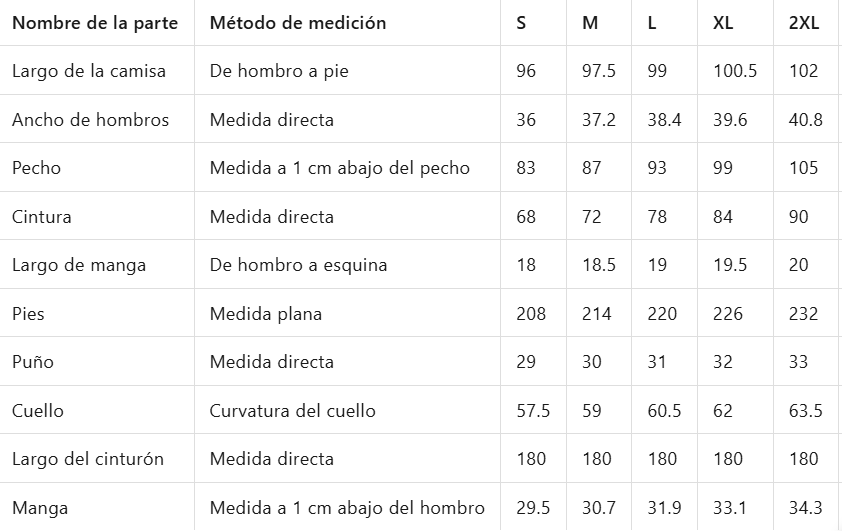Image resolution: width=842 pixels, height=531 pixels.
Task: Select the XL size column header
Action: point(723,23)
